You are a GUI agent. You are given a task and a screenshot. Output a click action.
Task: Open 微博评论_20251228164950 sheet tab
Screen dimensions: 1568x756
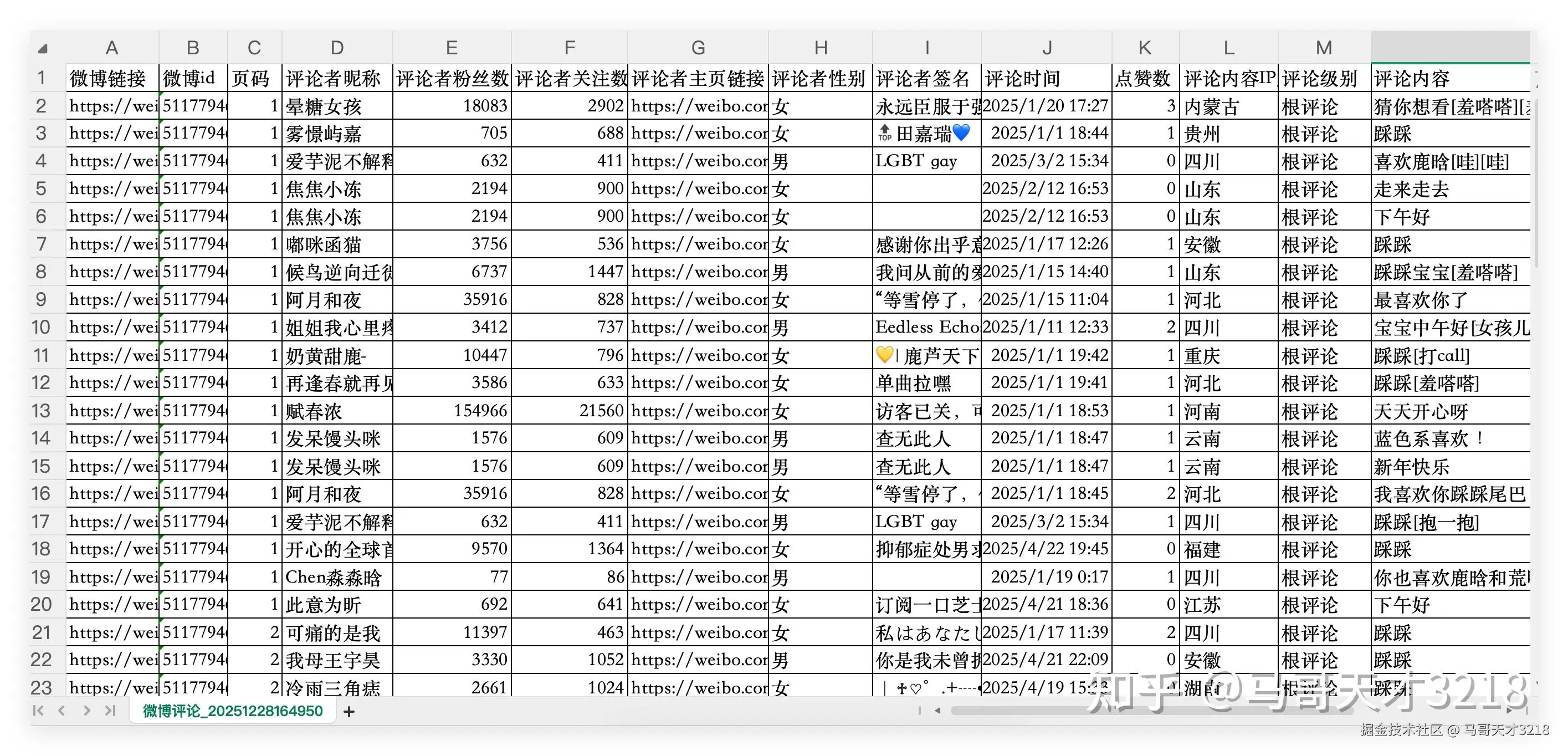tap(233, 711)
